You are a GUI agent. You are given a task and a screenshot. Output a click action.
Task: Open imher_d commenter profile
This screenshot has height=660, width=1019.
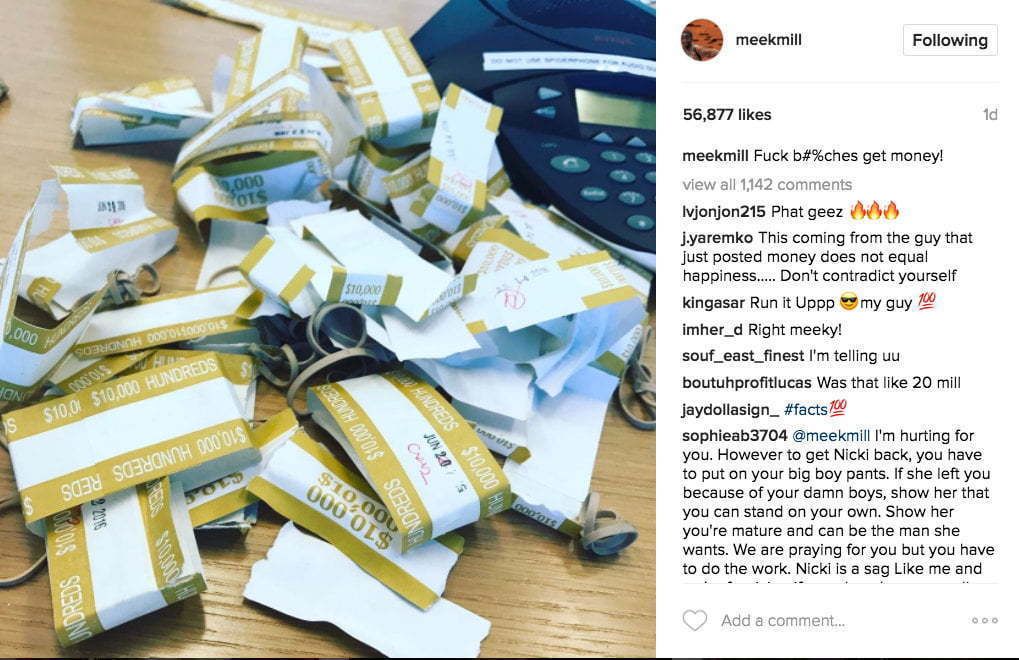coord(712,330)
